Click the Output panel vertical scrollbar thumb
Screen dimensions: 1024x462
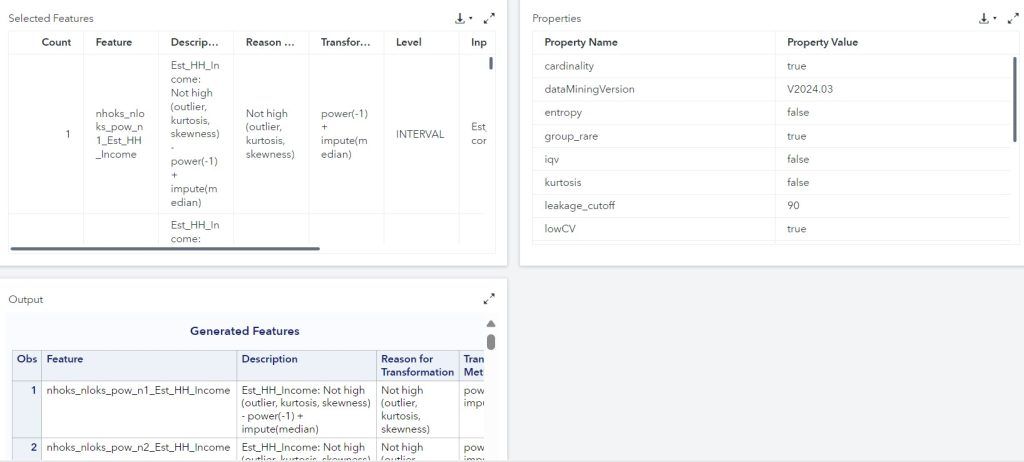pos(490,342)
